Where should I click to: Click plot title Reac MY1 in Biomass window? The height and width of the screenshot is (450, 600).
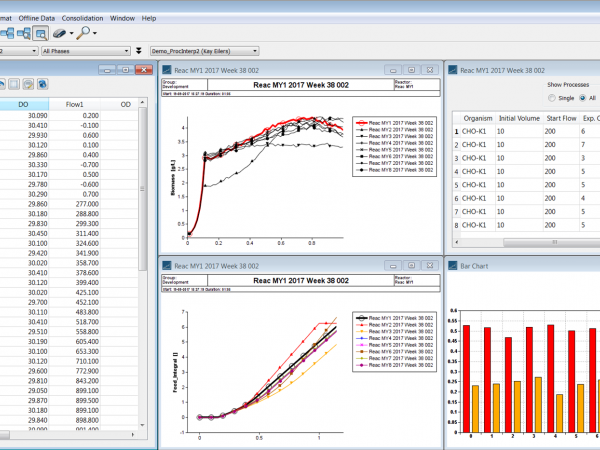(x=301, y=85)
